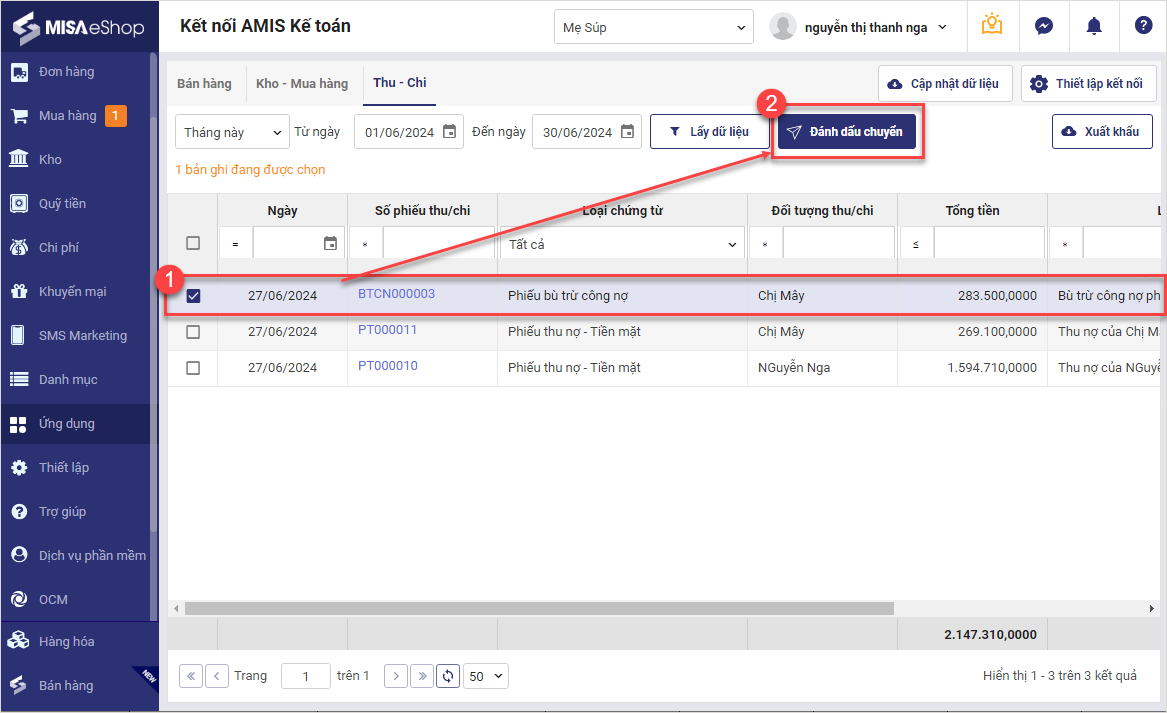Toggle the select-all header checkbox
The width and height of the screenshot is (1167, 713).
pos(193,243)
